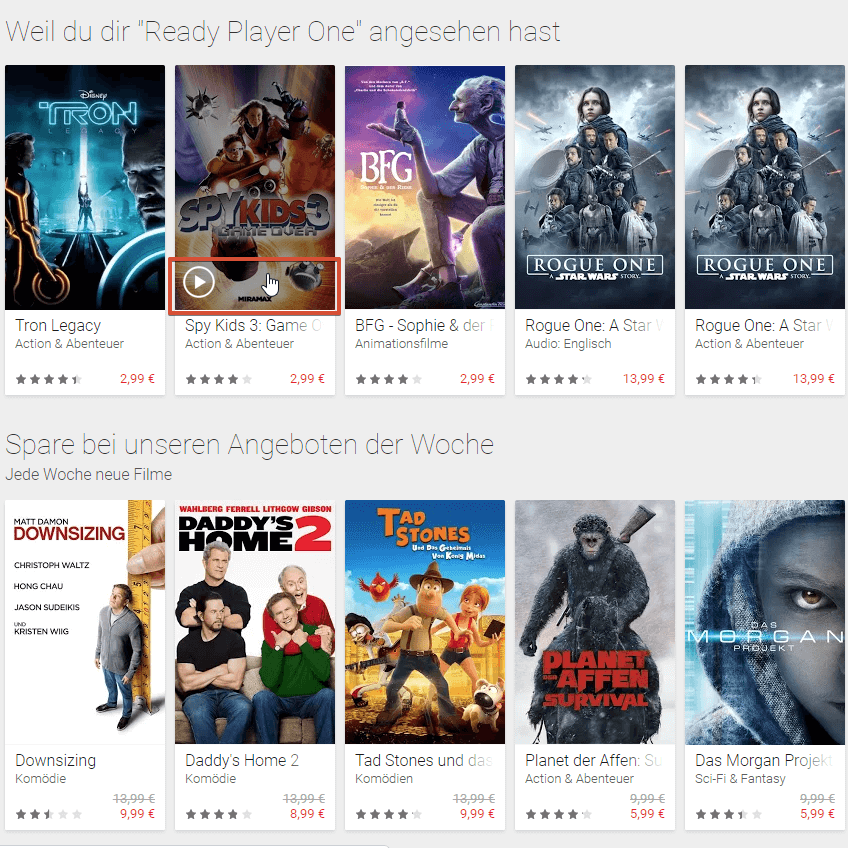The height and width of the screenshot is (848, 848).
Task: Open the Spy Kids 3 Game Over poster
Action: (255, 187)
